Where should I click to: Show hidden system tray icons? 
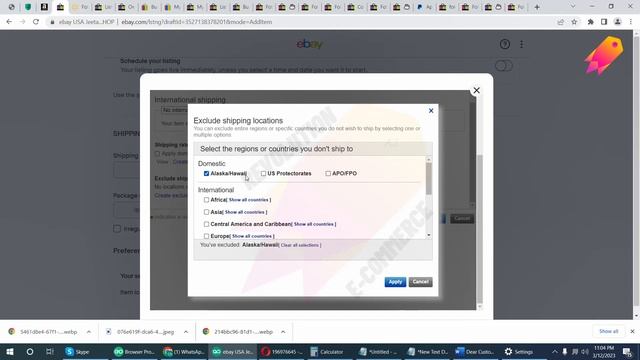click(x=555, y=351)
